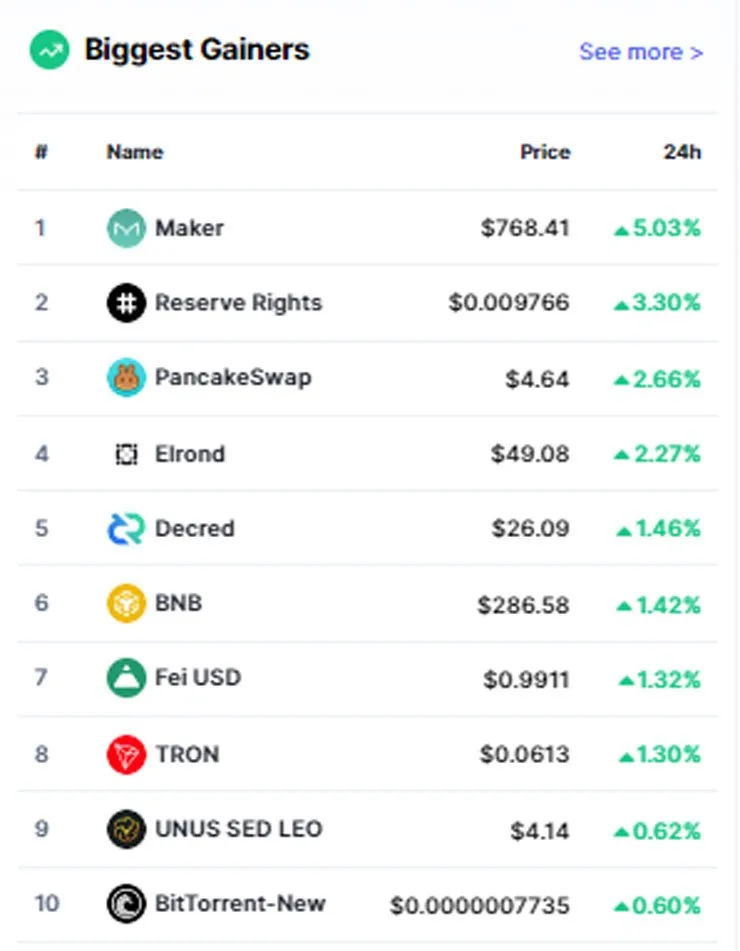Viewport: 740px width, 951px height.
Task: Click the green Biggest Gainers trend icon
Action: 50,50
